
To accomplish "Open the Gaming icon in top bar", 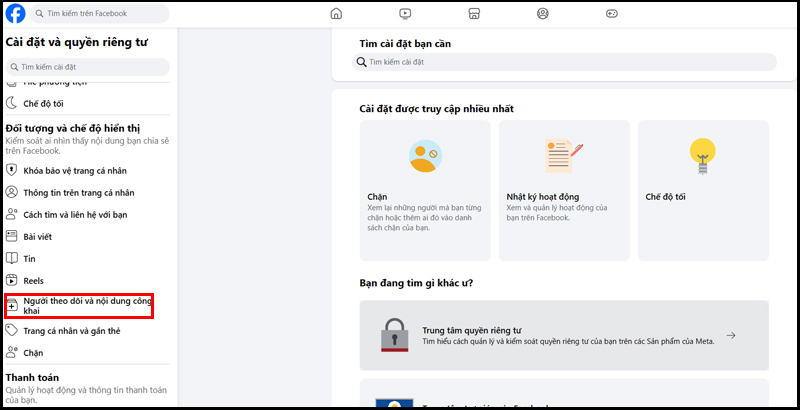I will [x=611, y=14].
